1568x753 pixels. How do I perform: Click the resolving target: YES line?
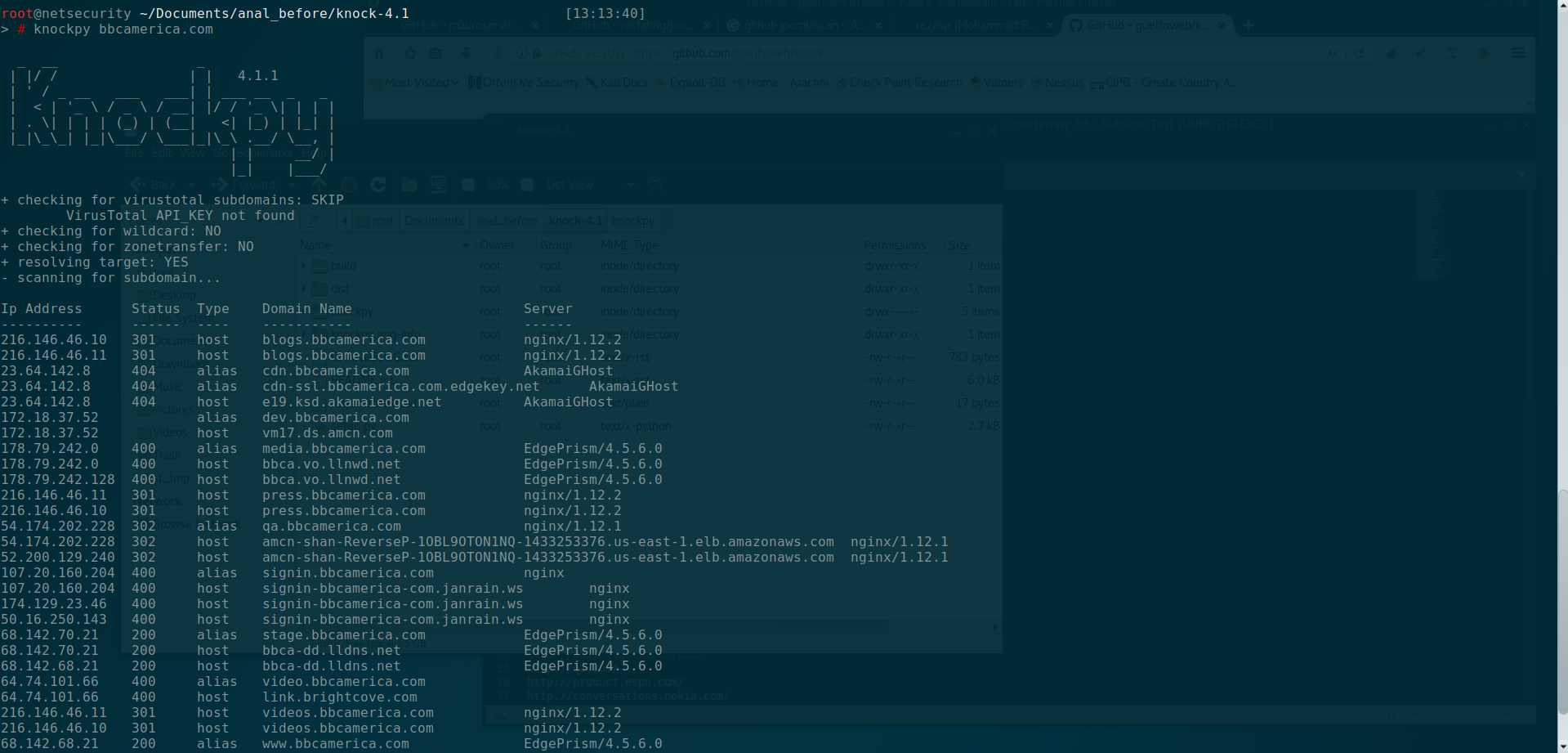95,262
